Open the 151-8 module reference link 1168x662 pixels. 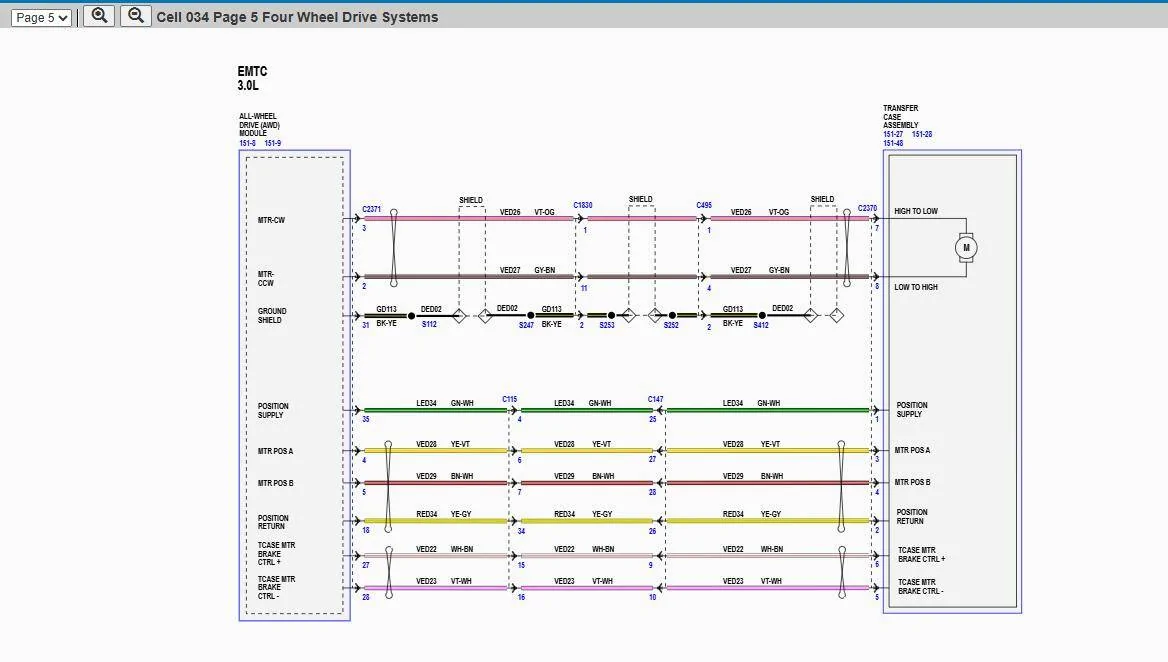[x=247, y=143]
